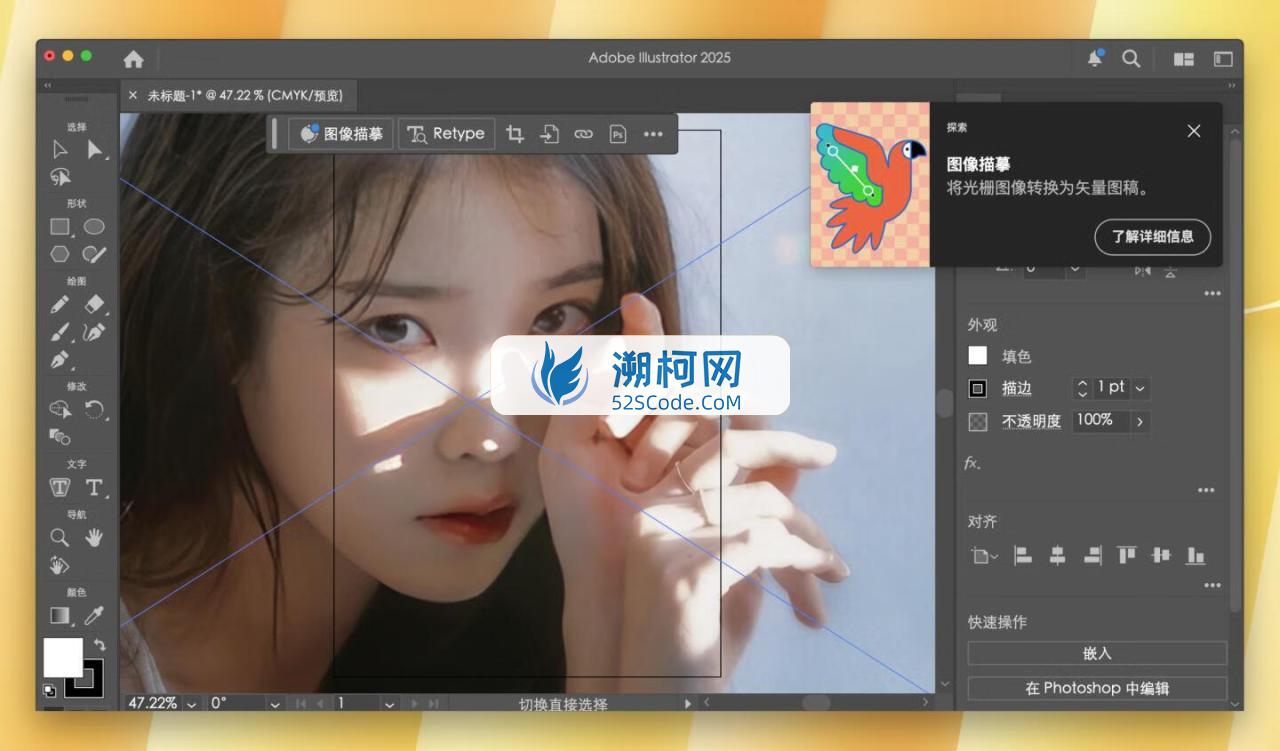The image size is (1280, 751).
Task: Align objects to vertical center
Action: pyautogui.click(x=1161, y=555)
